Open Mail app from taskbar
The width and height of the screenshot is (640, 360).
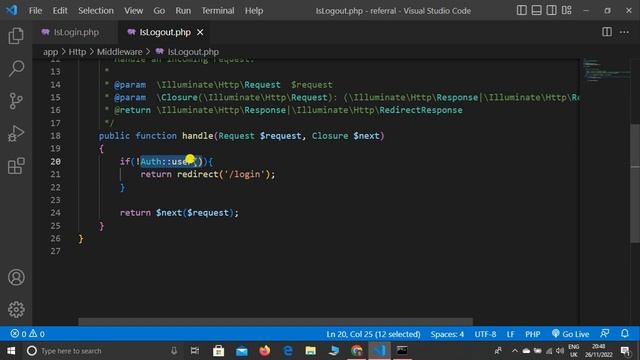tap(242, 351)
